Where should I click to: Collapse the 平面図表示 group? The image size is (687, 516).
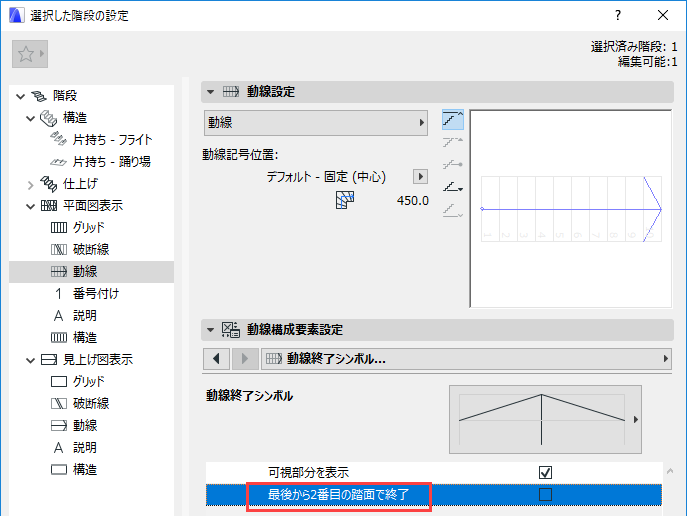(x=30, y=206)
